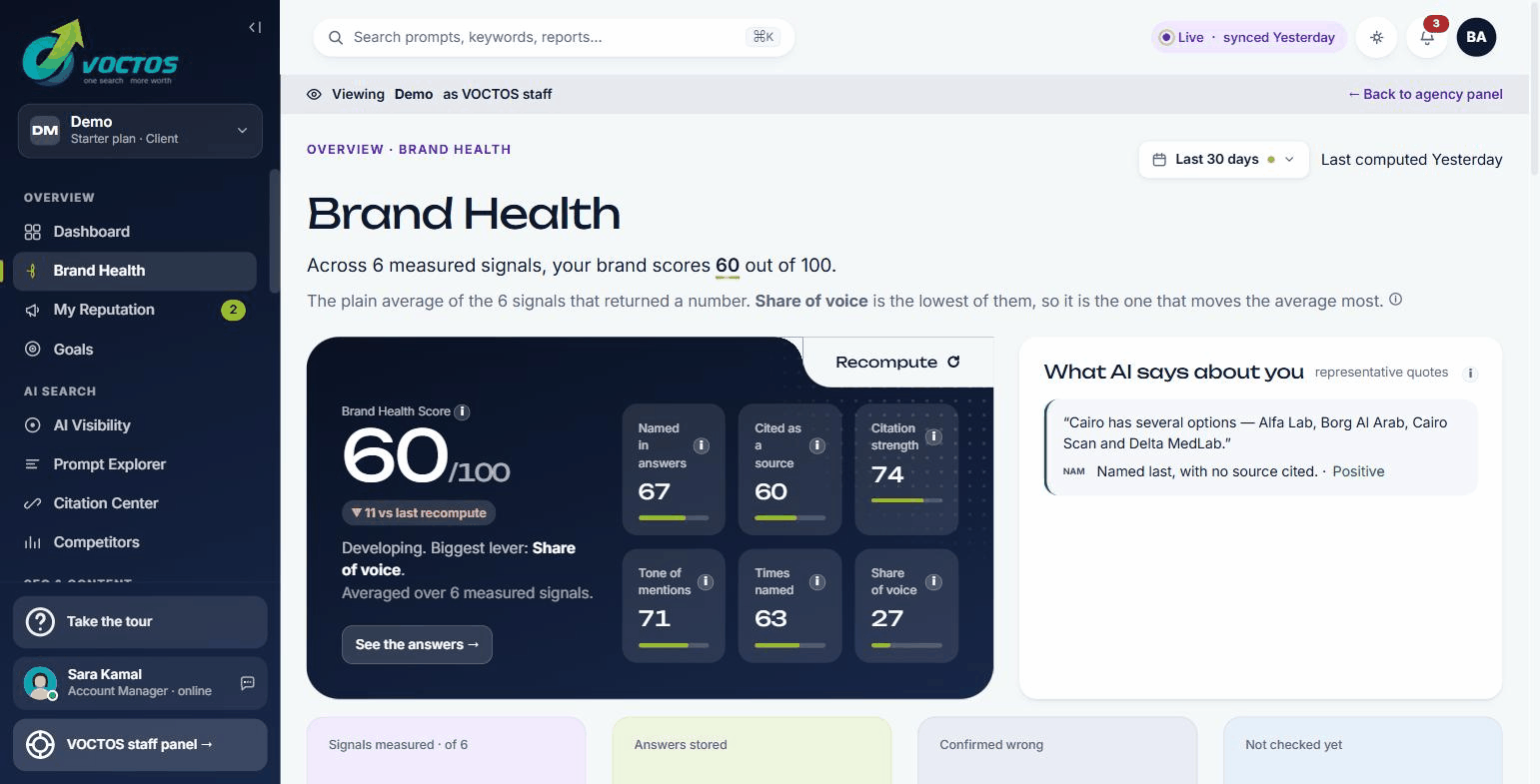The width and height of the screenshot is (1540, 784).
Task: Click the Not checked yet card
Action: 1363,750
